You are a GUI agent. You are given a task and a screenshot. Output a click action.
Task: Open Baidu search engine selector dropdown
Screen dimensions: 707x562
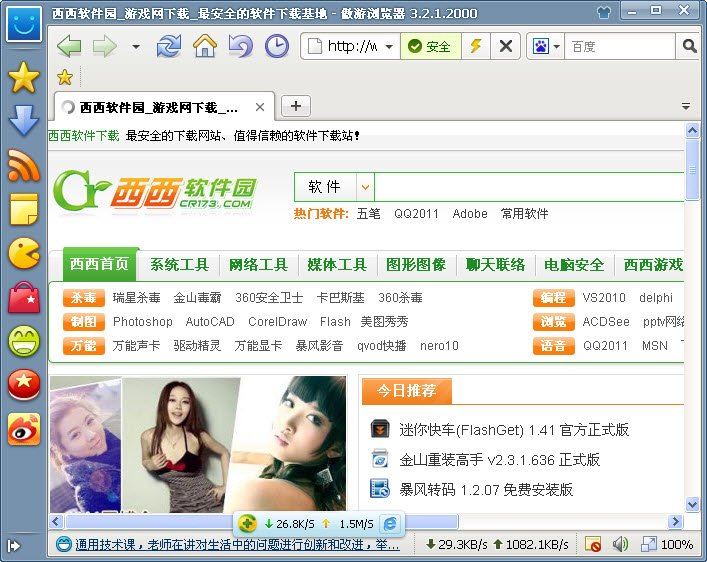[556, 46]
